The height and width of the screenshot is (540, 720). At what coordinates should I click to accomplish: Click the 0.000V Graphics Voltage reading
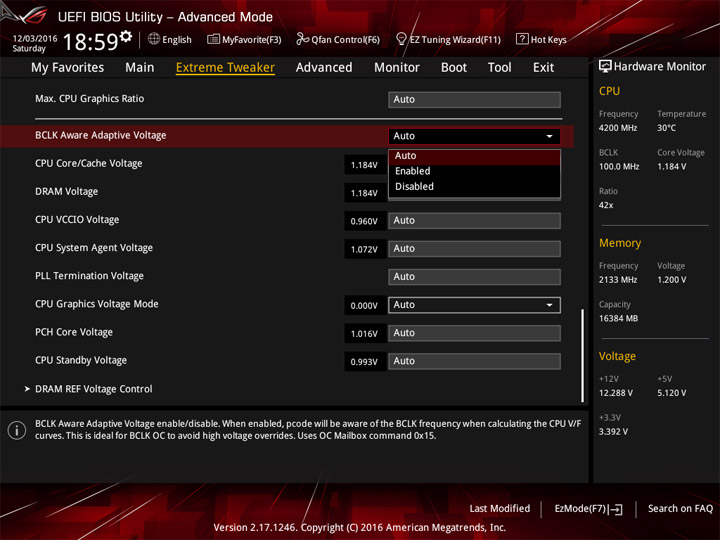click(x=364, y=306)
